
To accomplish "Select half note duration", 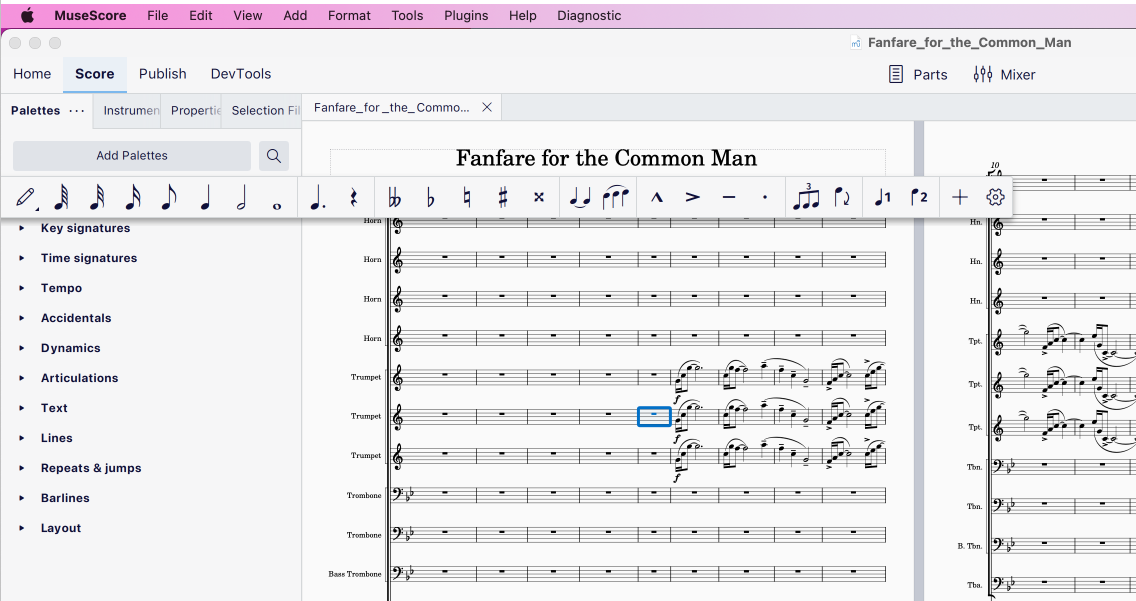I will pyautogui.click(x=241, y=197).
